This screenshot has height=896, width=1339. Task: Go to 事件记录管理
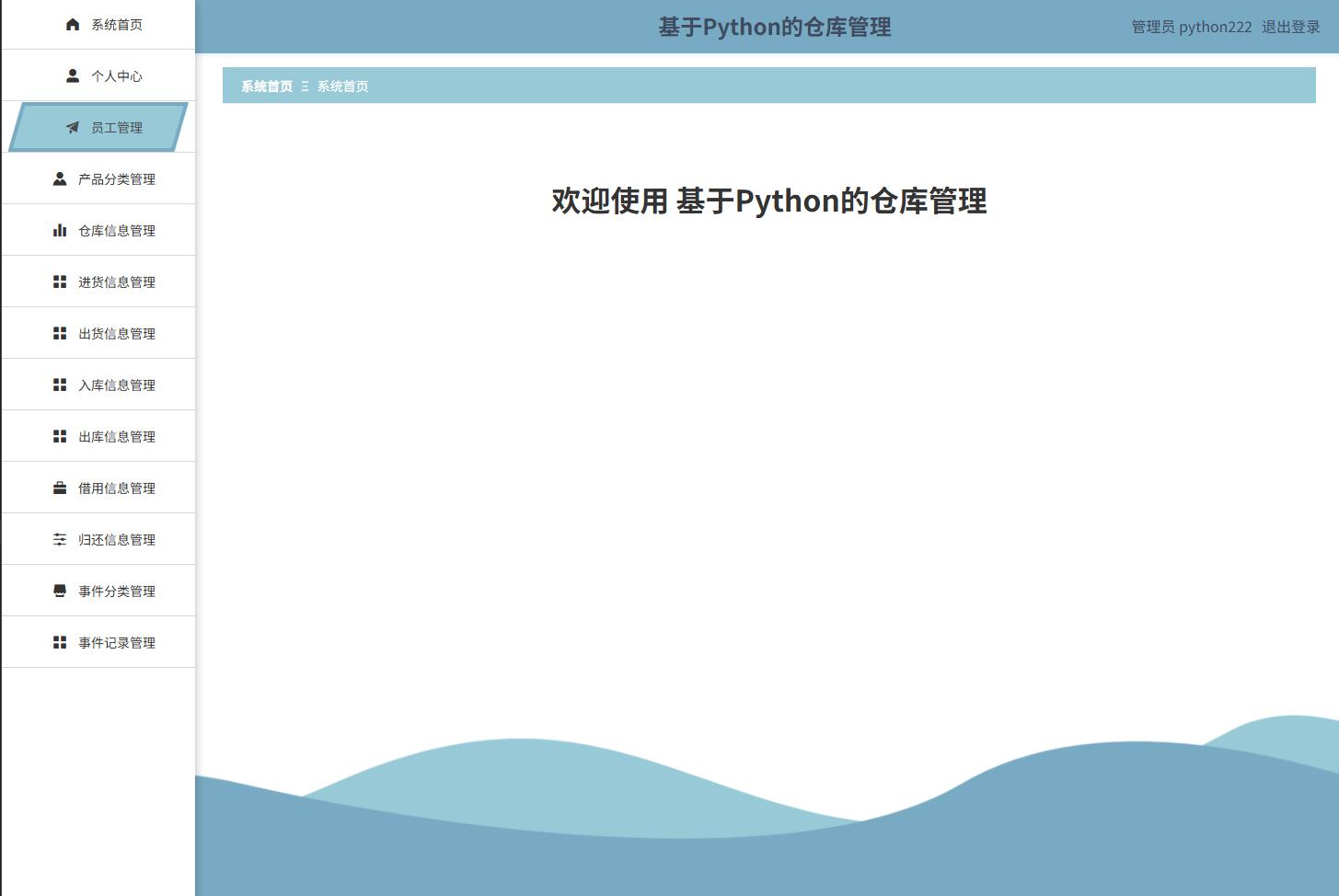pos(98,642)
